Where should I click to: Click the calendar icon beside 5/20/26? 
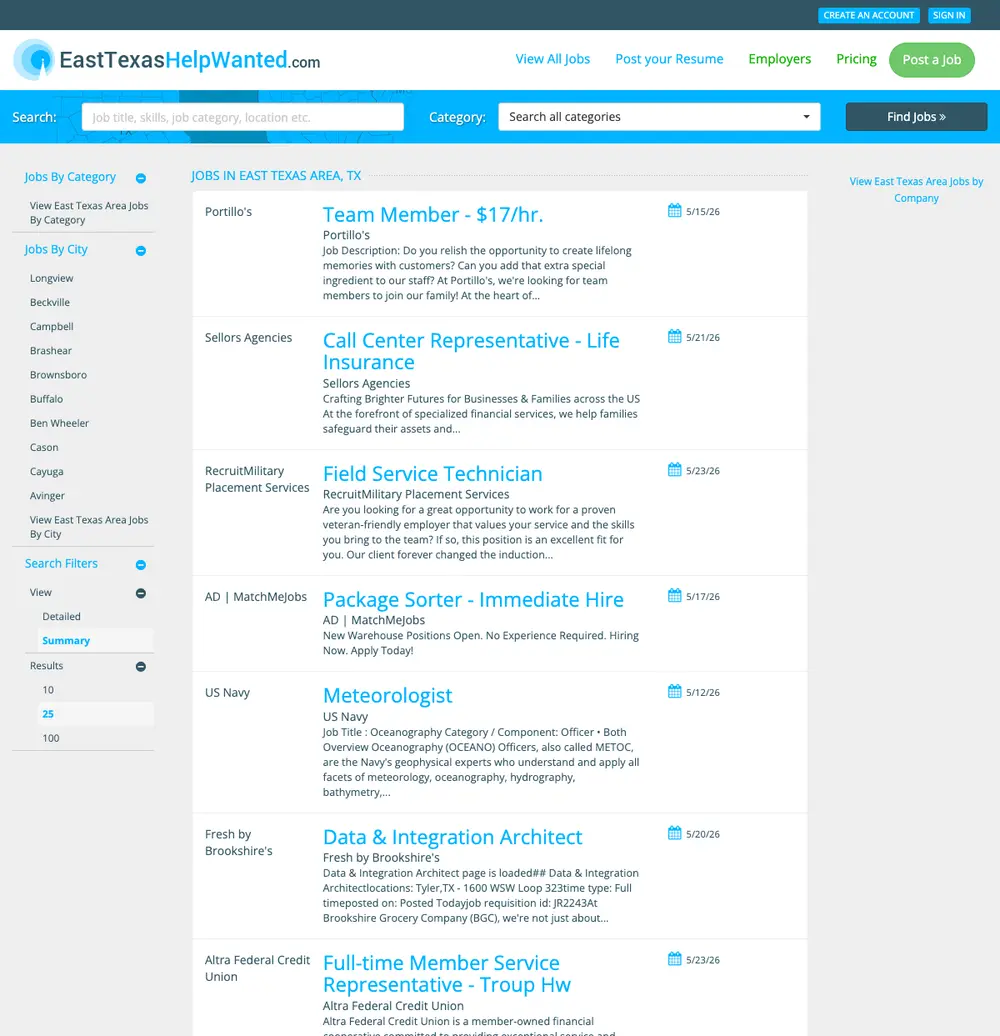pyautogui.click(x=674, y=833)
